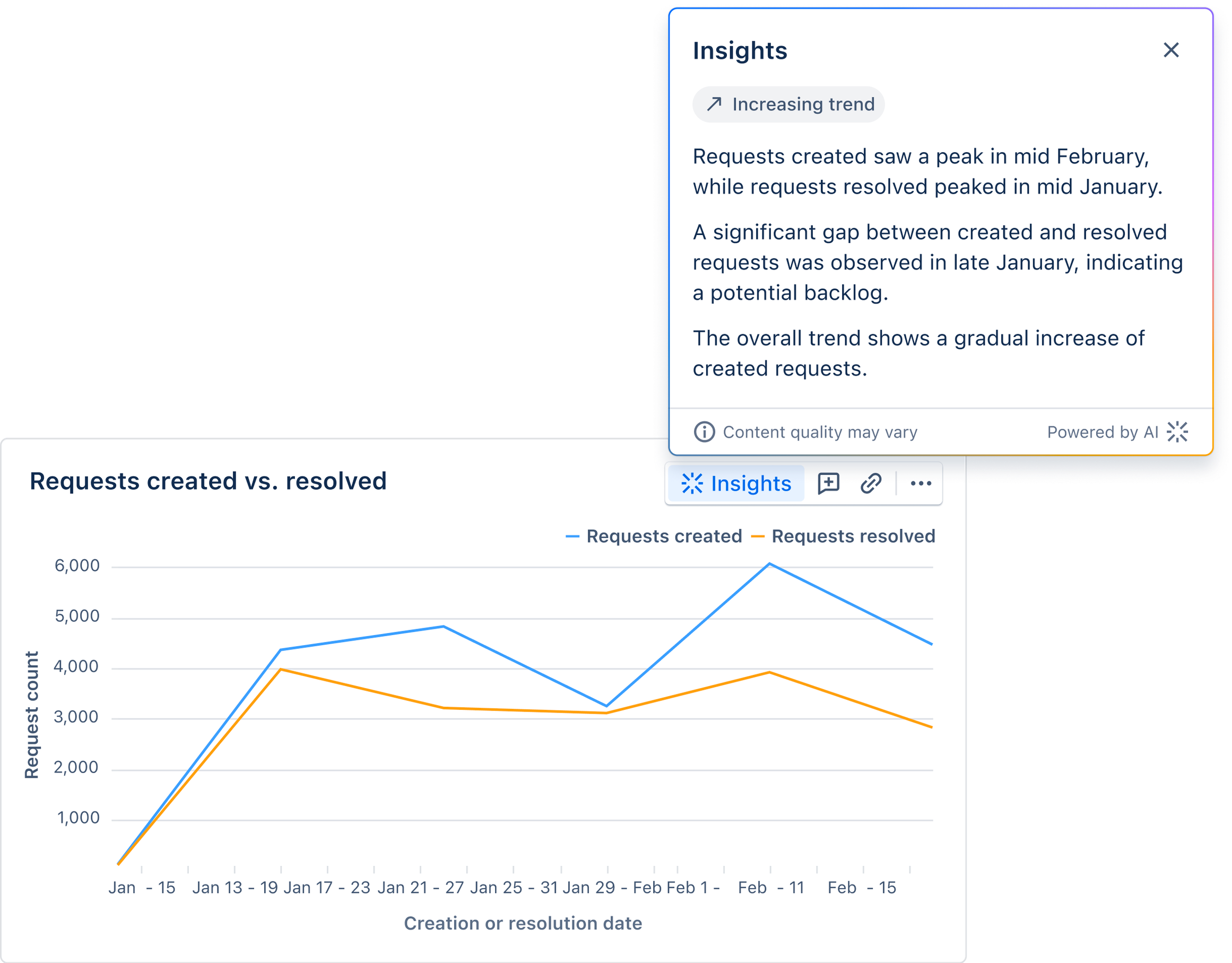The image size is (1232, 963).
Task: Click the Request count axis title
Action: (32, 715)
